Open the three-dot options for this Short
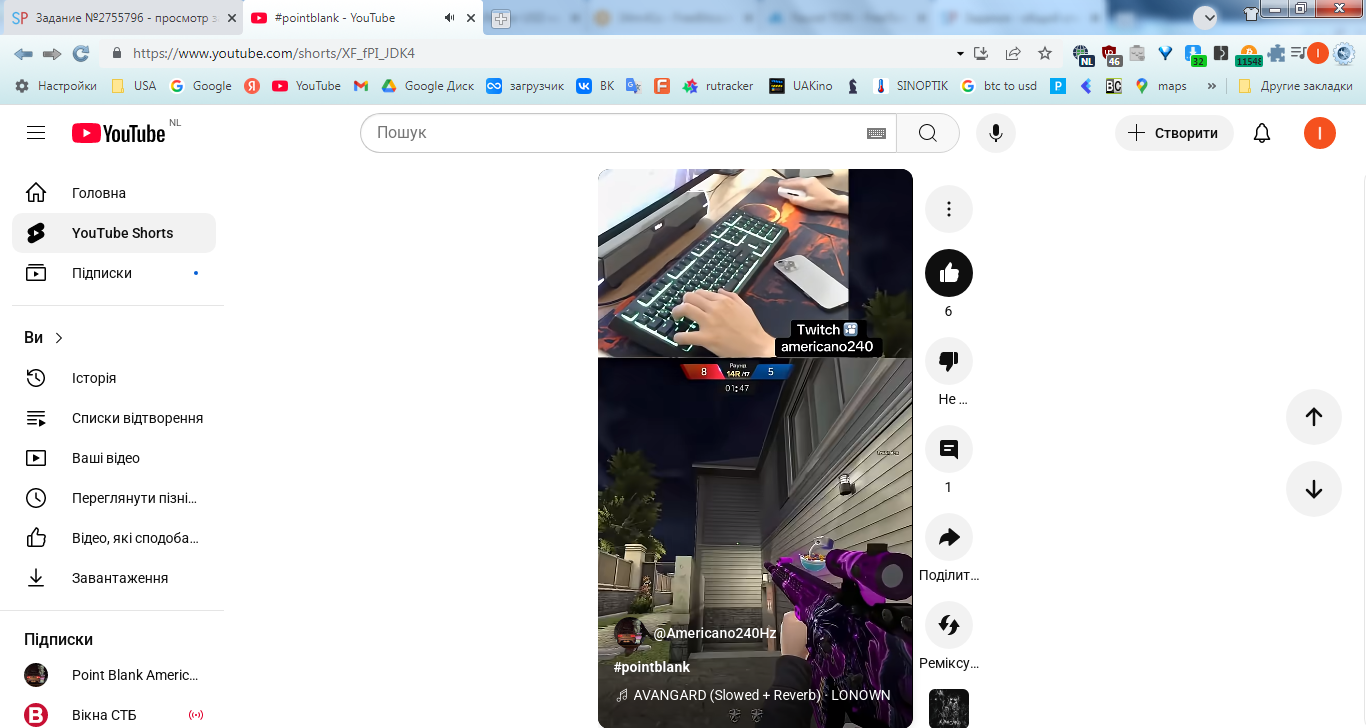Screen dimensions: 1366x728 949,209
